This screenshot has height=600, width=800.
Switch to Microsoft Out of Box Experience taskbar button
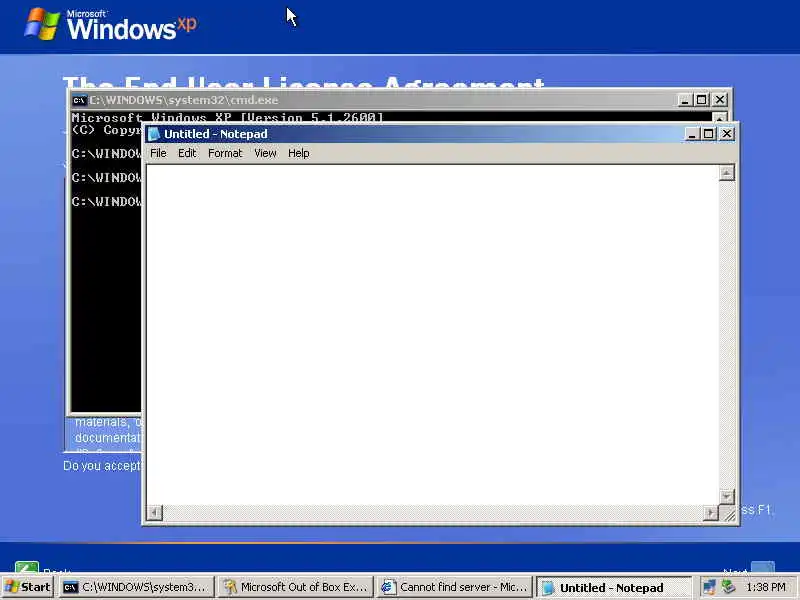[296, 587]
